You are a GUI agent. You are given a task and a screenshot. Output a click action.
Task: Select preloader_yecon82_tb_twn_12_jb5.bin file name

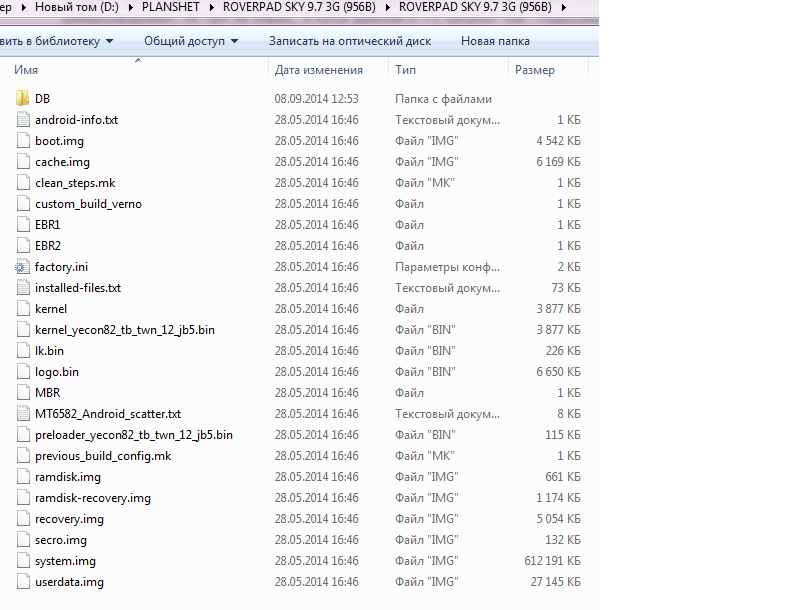tap(133, 435)
